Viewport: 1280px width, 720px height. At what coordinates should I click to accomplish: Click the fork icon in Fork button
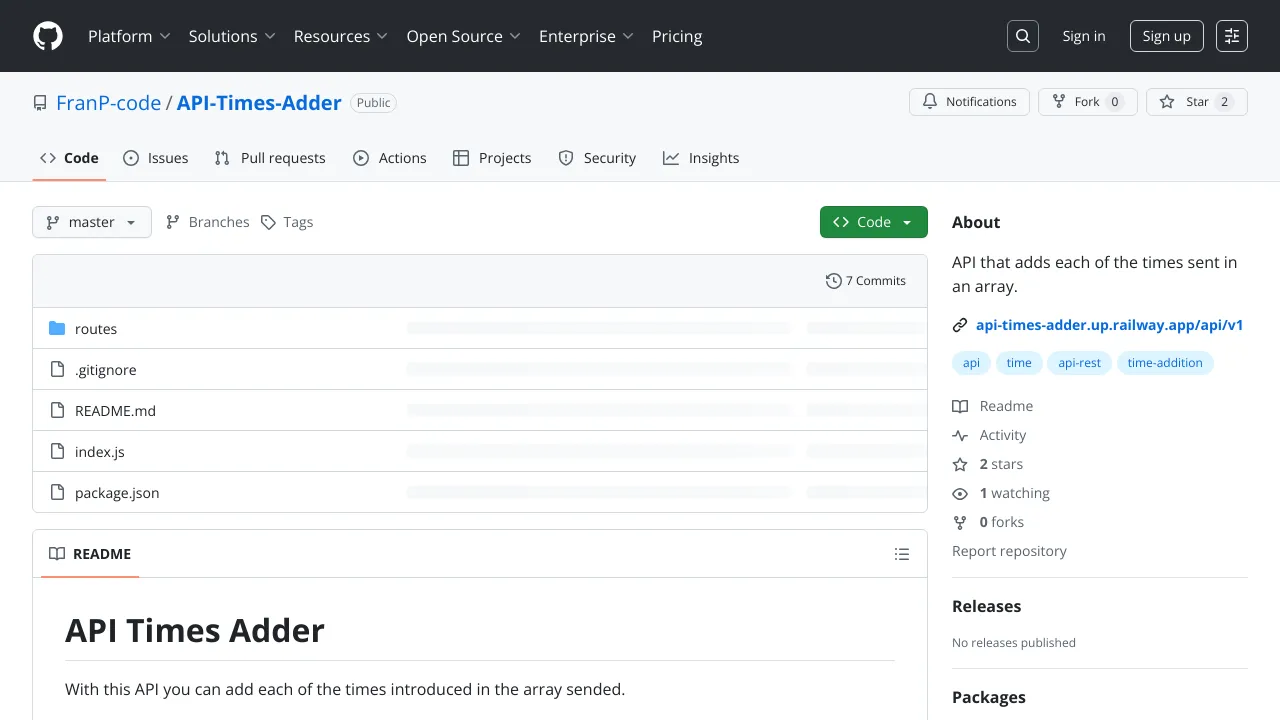(x=1059, y=102)
